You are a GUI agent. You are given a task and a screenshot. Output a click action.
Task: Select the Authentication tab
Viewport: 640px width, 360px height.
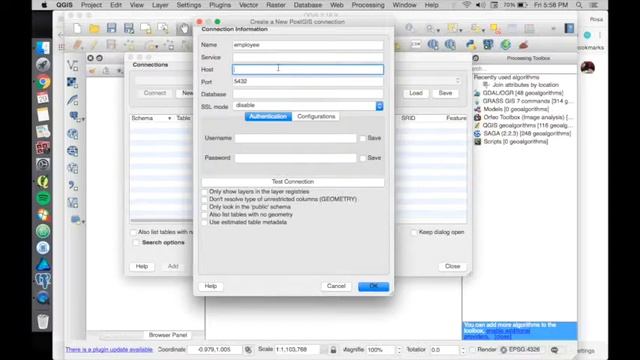click(x=268, y=116)
